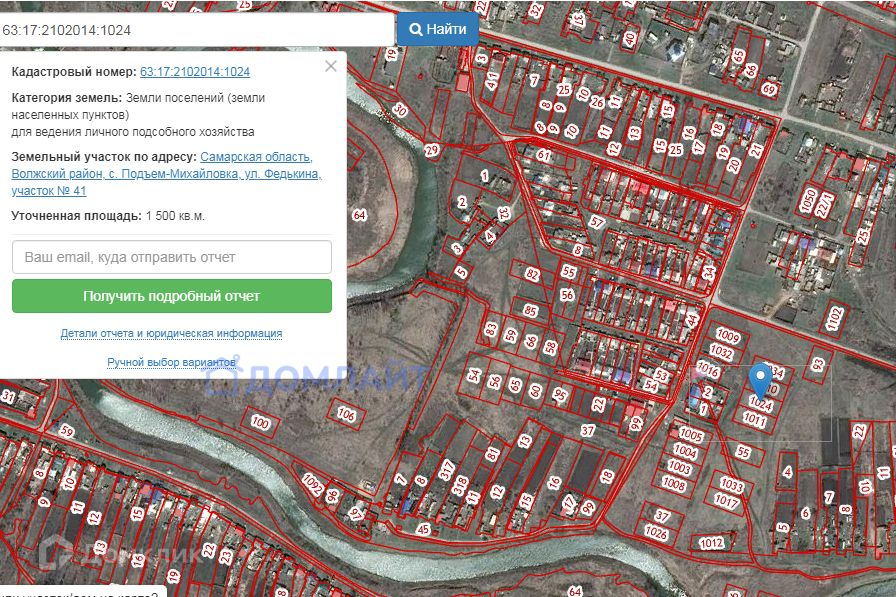Select parcel labeled 1024 on map
896x597 pixels.
[x=761, y=403]
